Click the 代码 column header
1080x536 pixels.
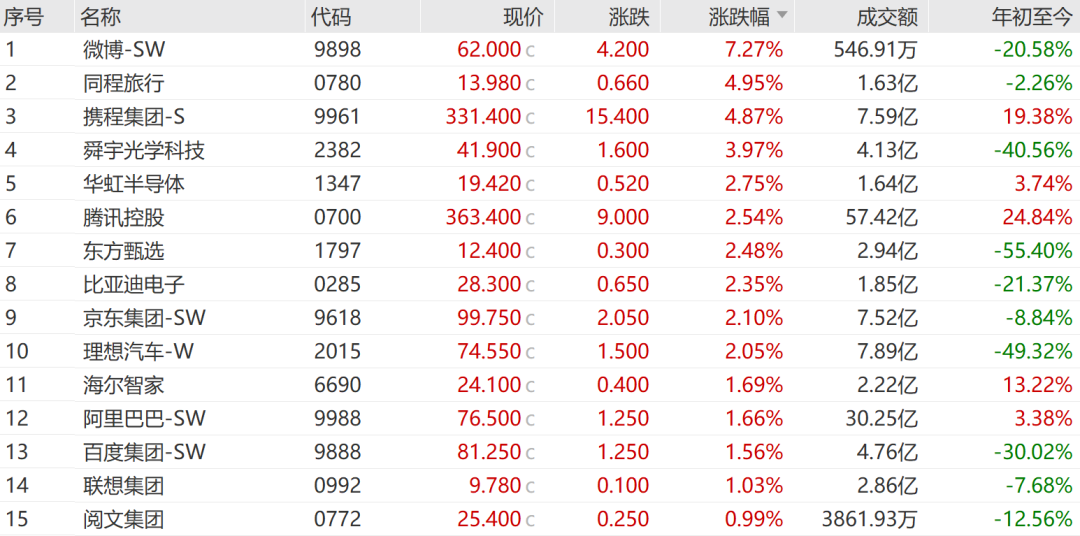coord(331,16)
